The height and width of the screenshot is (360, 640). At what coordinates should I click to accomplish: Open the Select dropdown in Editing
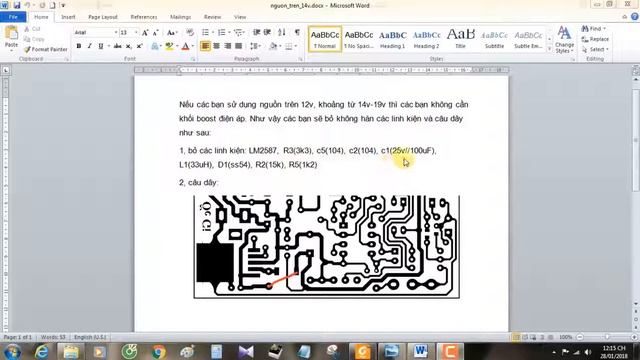point(595,49)
